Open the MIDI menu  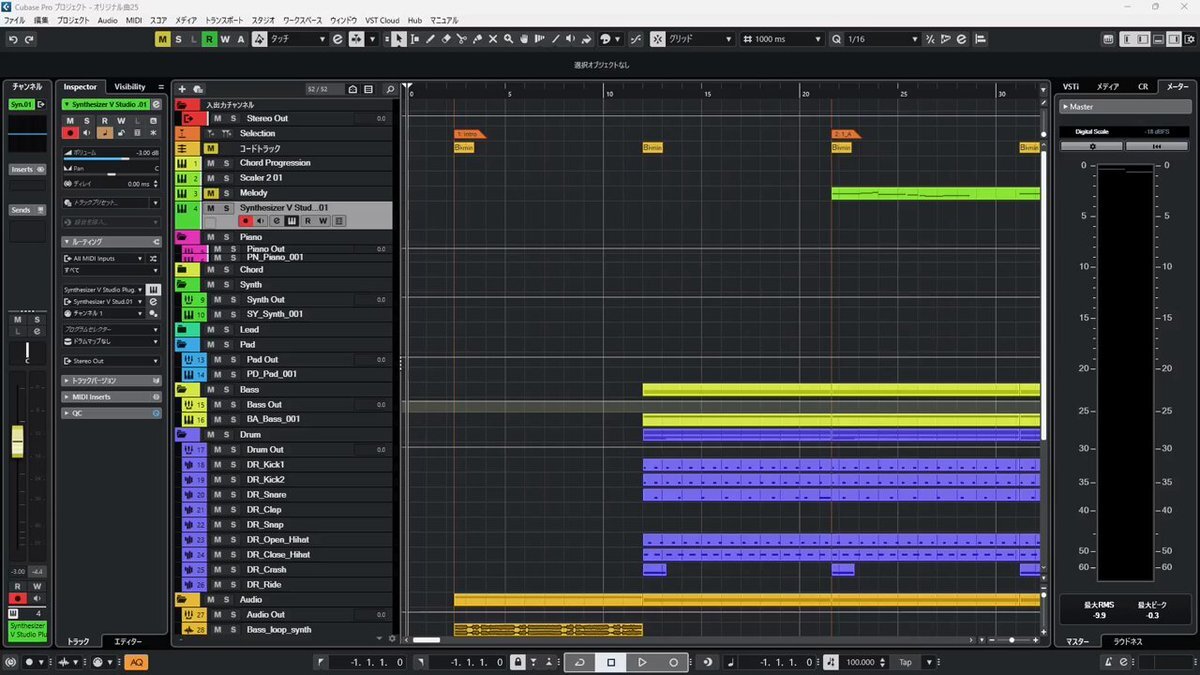point(133,20)
